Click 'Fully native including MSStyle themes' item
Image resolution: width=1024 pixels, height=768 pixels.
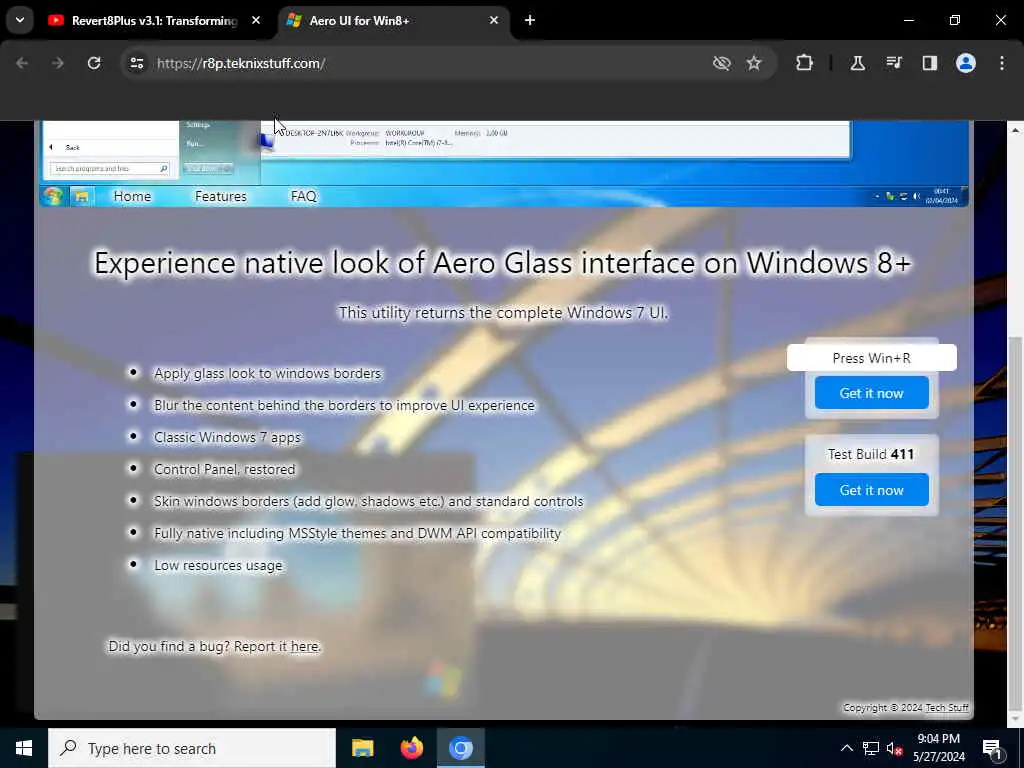click(357, 534)
